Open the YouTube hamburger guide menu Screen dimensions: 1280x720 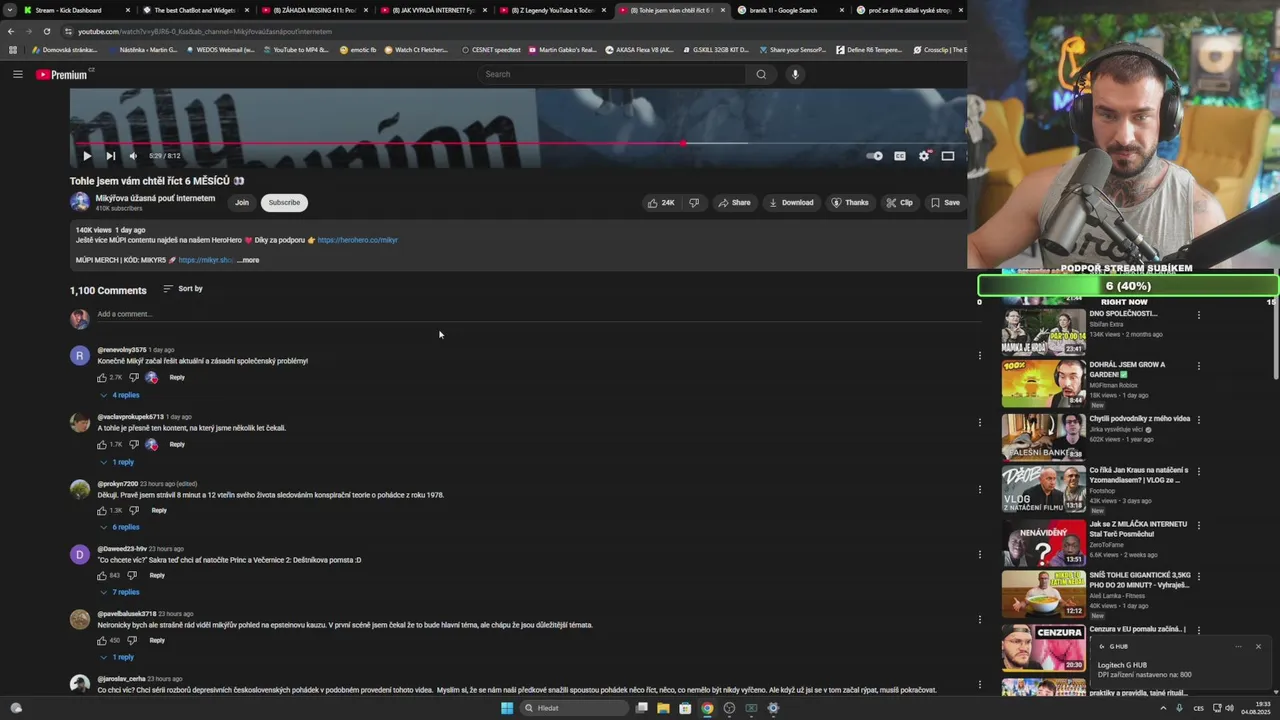click(x=17, y=74)
